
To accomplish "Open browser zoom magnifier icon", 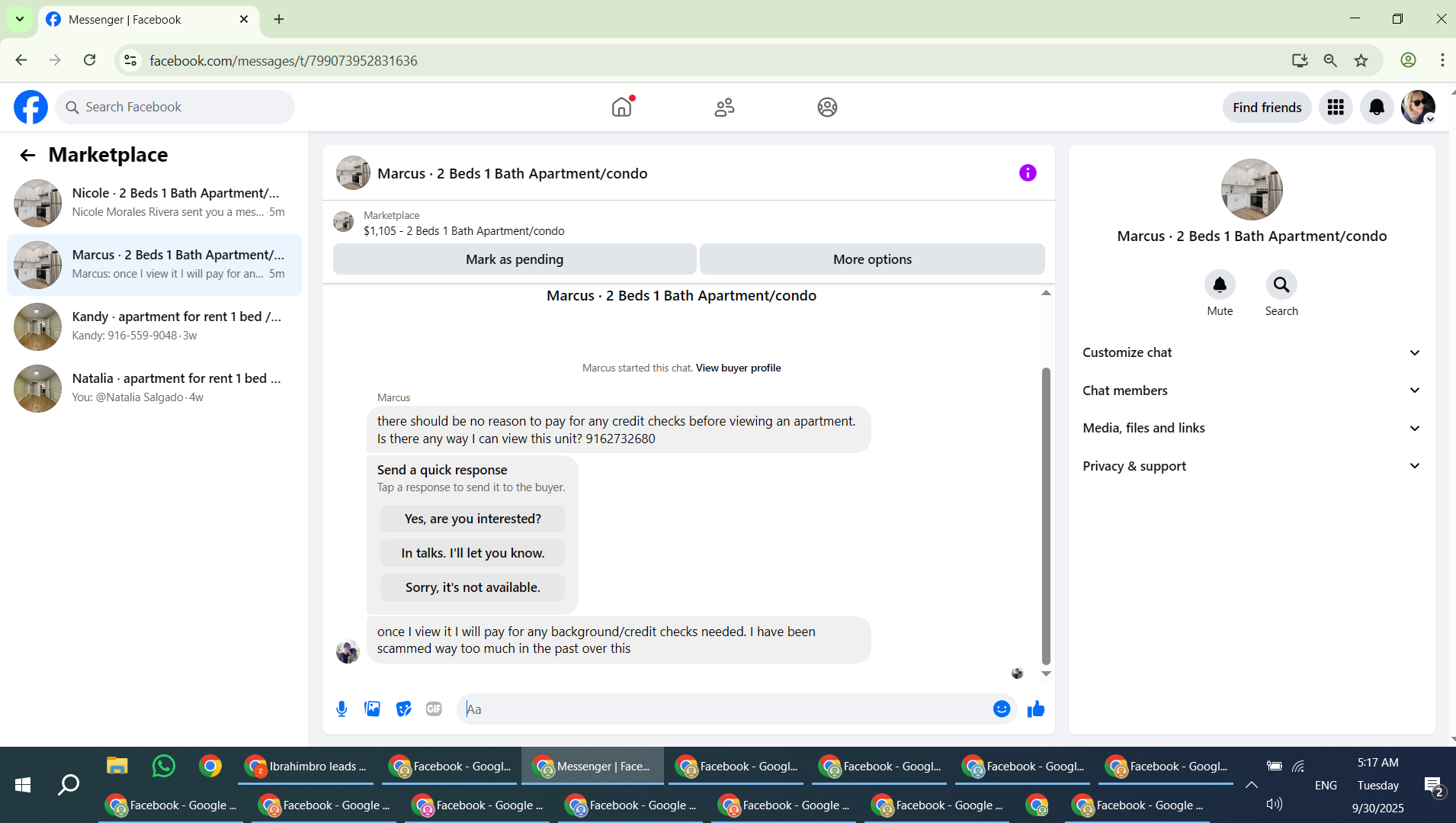I will tap(1330, 60).
